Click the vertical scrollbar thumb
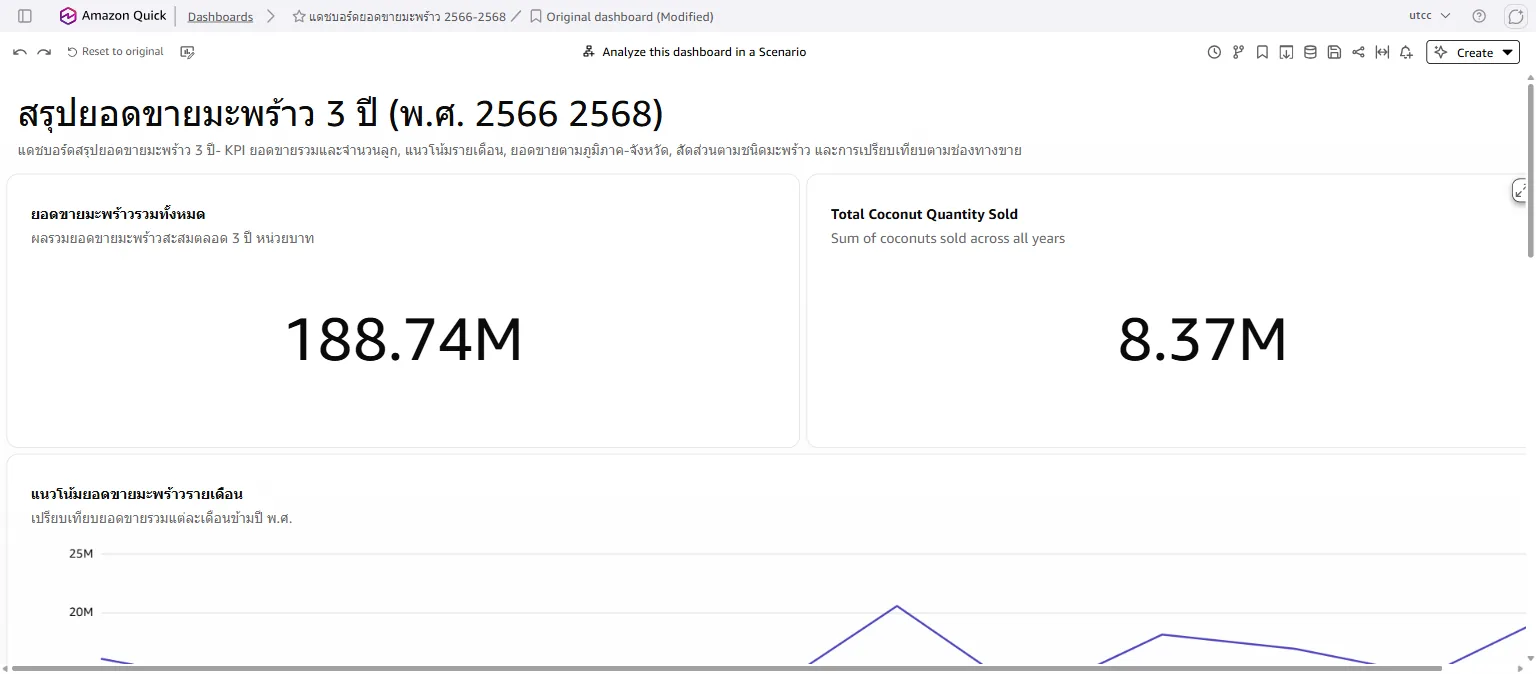The image size is (1536, 674). (x=1530, y=170)
